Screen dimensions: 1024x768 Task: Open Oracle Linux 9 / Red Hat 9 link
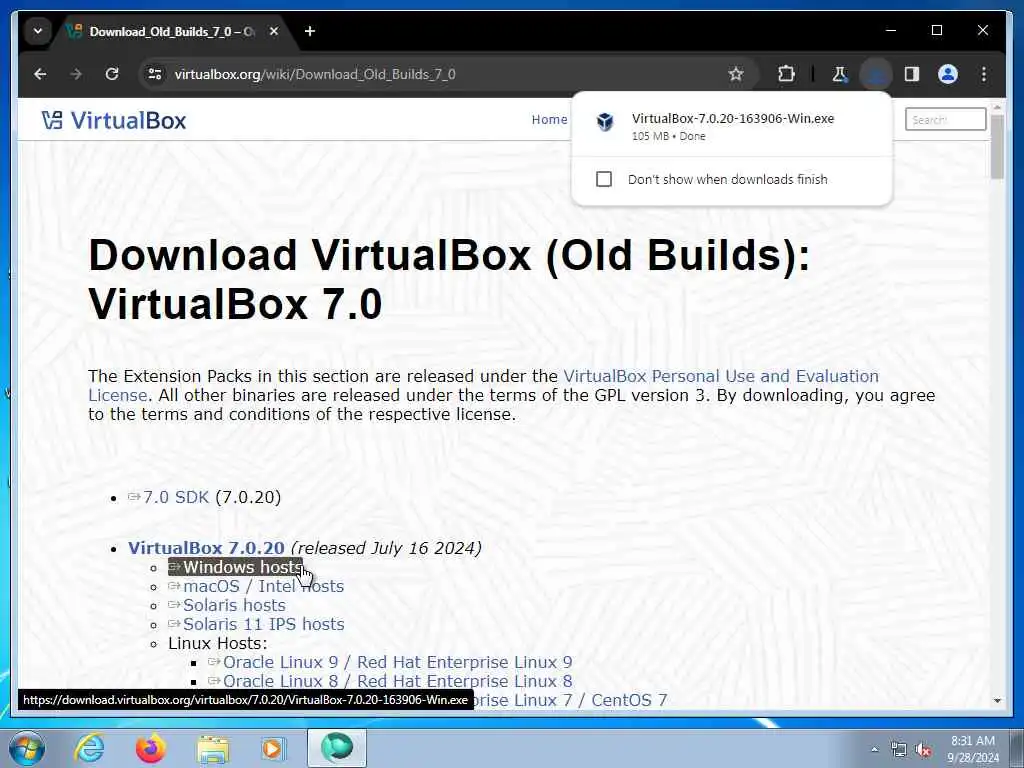397,662
